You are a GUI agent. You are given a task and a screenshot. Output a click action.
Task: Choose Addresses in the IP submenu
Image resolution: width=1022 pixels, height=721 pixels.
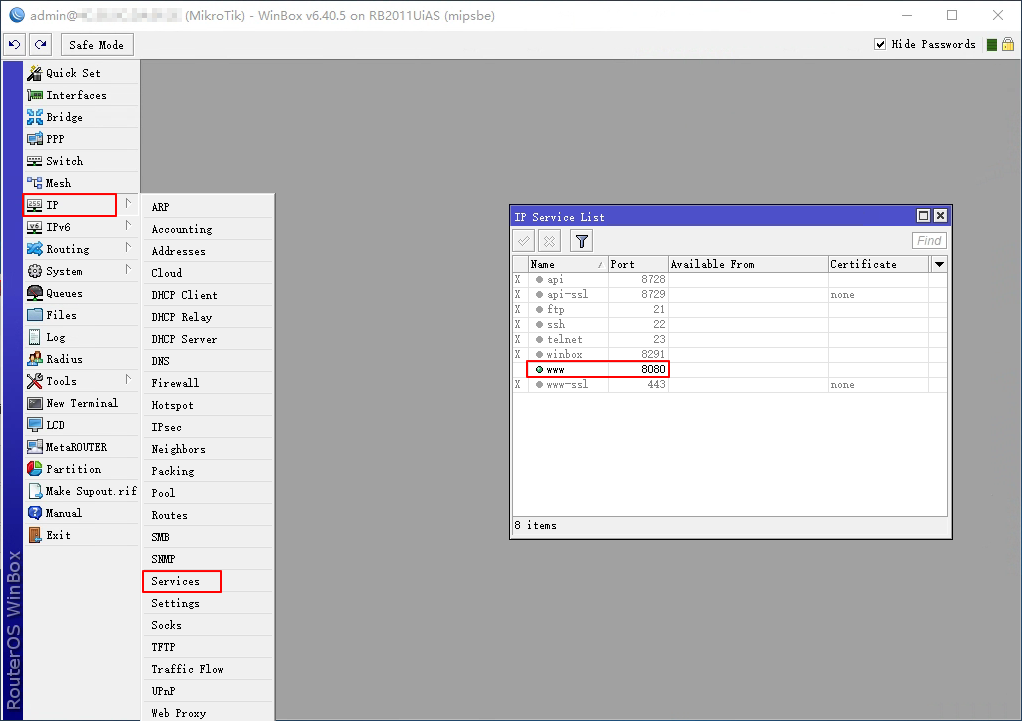[208, 251]
